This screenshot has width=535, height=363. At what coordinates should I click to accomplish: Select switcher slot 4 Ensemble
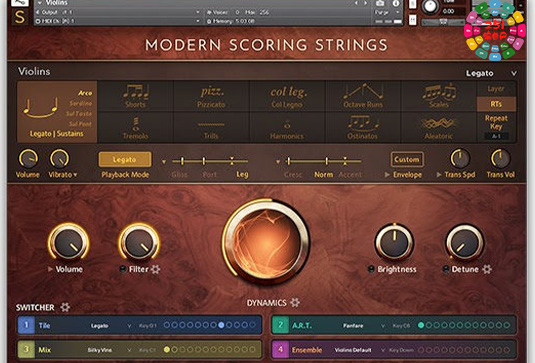tap(280, 349)
